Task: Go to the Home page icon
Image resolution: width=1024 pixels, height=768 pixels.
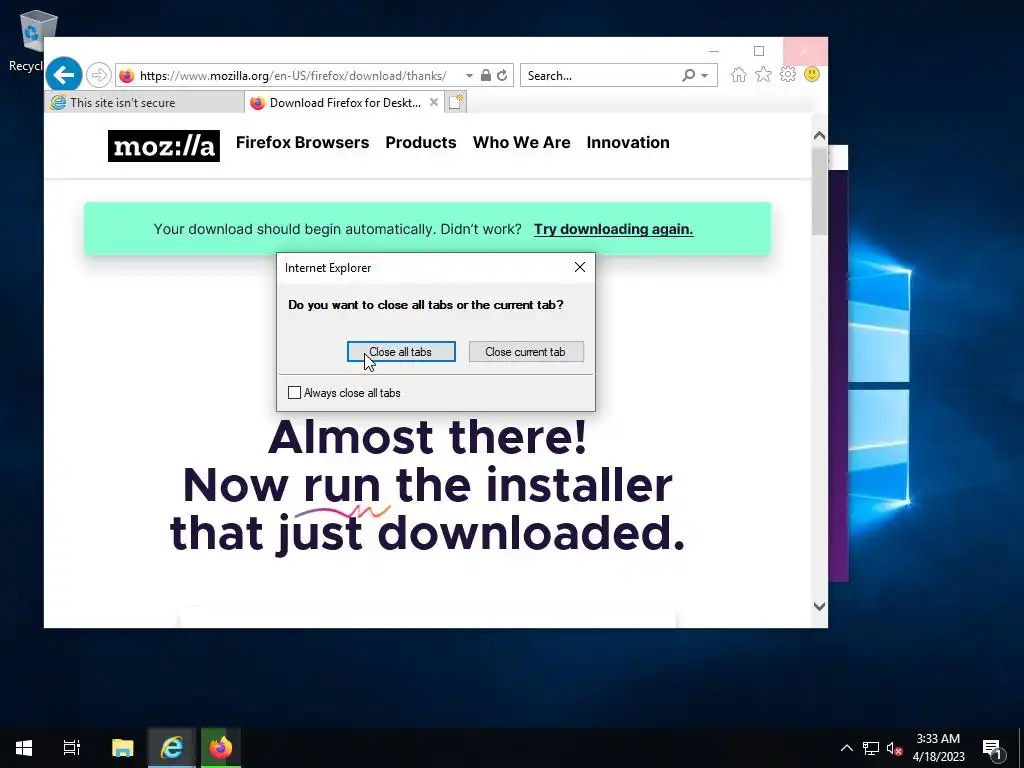Action: coord(739,75)
